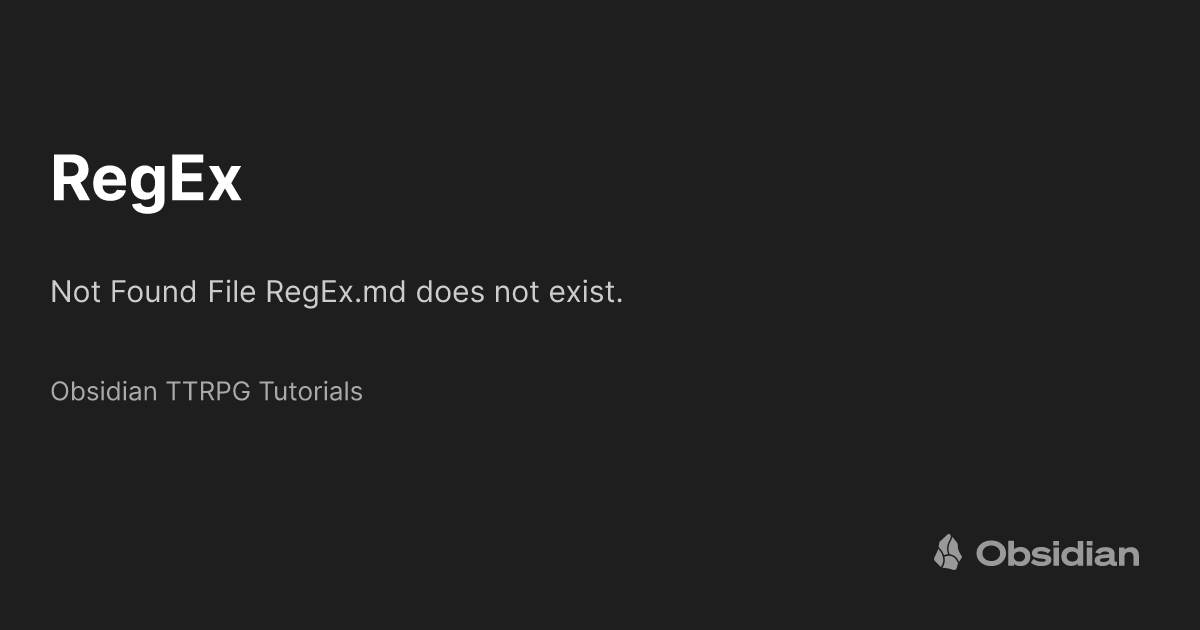
Task: Click the final 'n' of Obsidian wordmark
Action: (x=1128, y=557)
